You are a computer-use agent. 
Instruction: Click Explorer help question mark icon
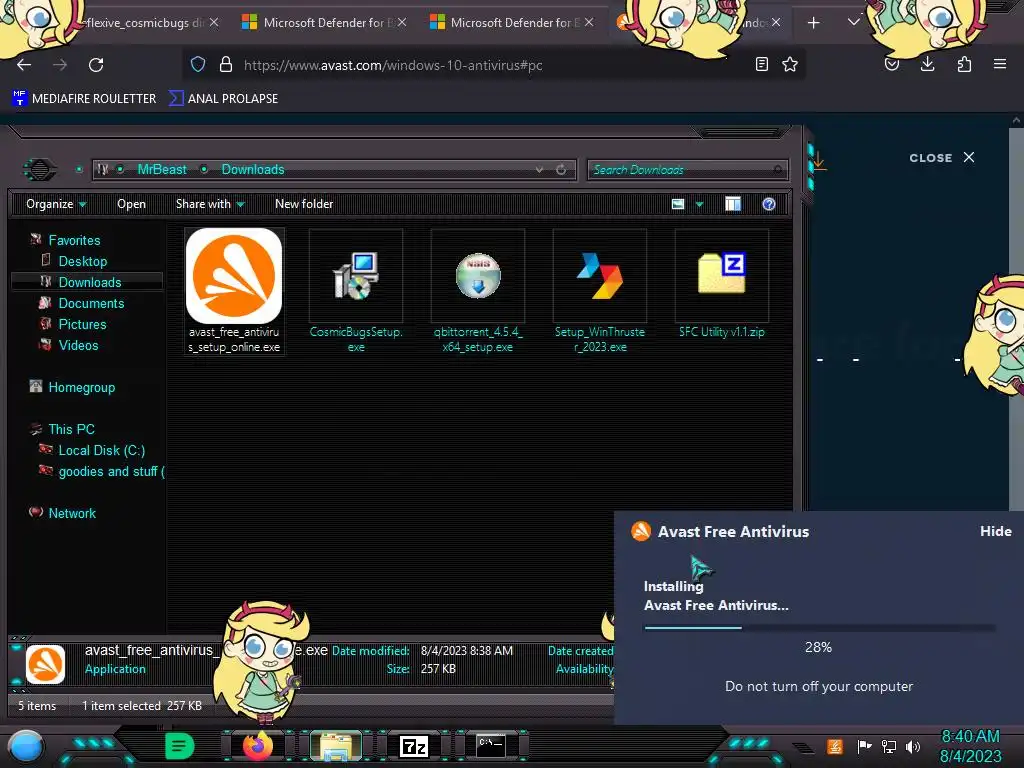[769, 204]
